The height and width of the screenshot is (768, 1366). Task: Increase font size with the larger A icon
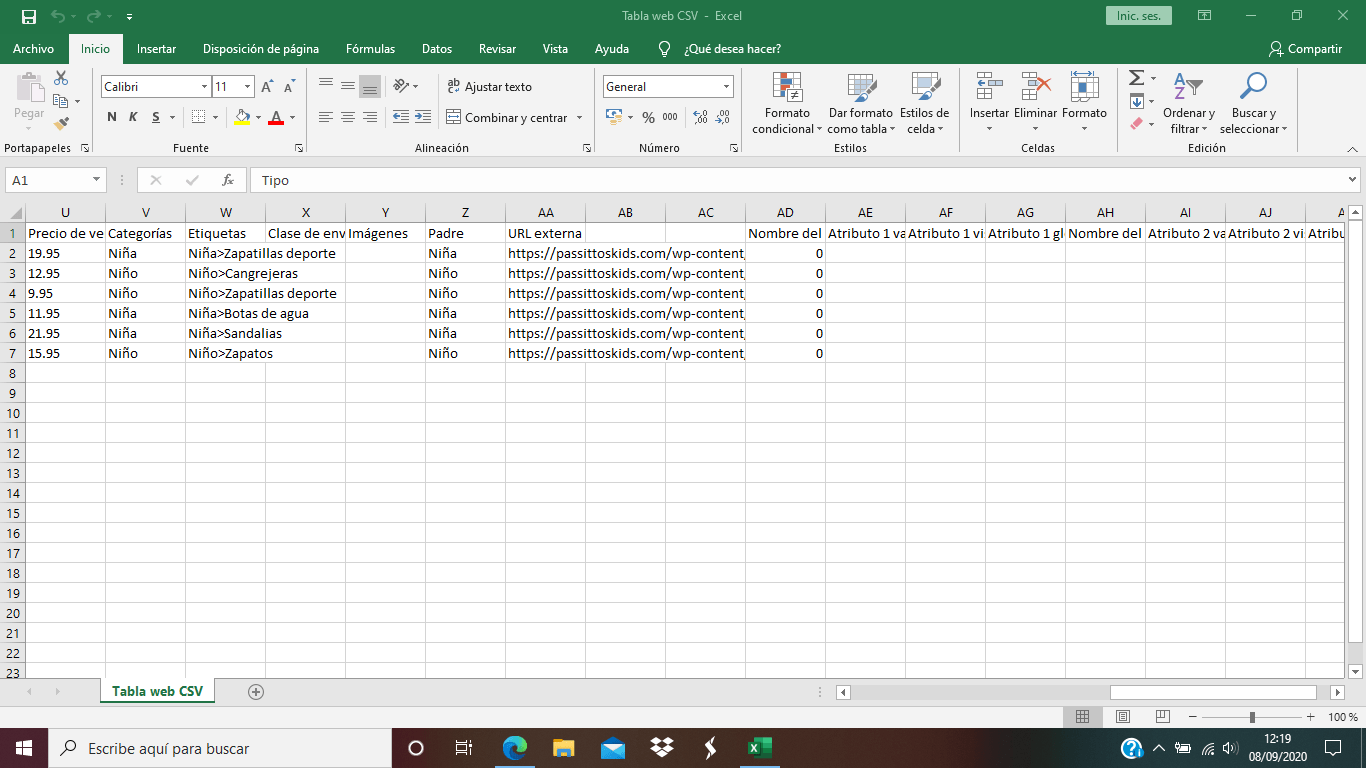tap(267, 87)
